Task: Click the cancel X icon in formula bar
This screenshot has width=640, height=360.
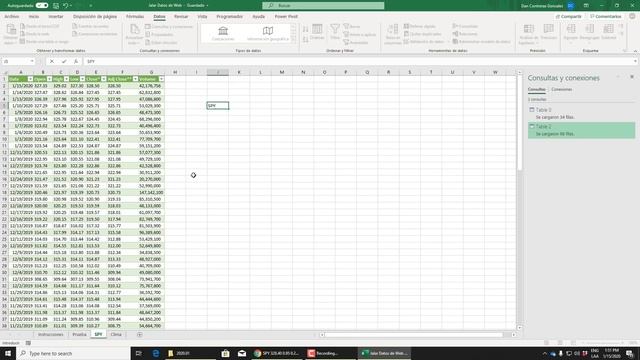Action: [52, 61]
